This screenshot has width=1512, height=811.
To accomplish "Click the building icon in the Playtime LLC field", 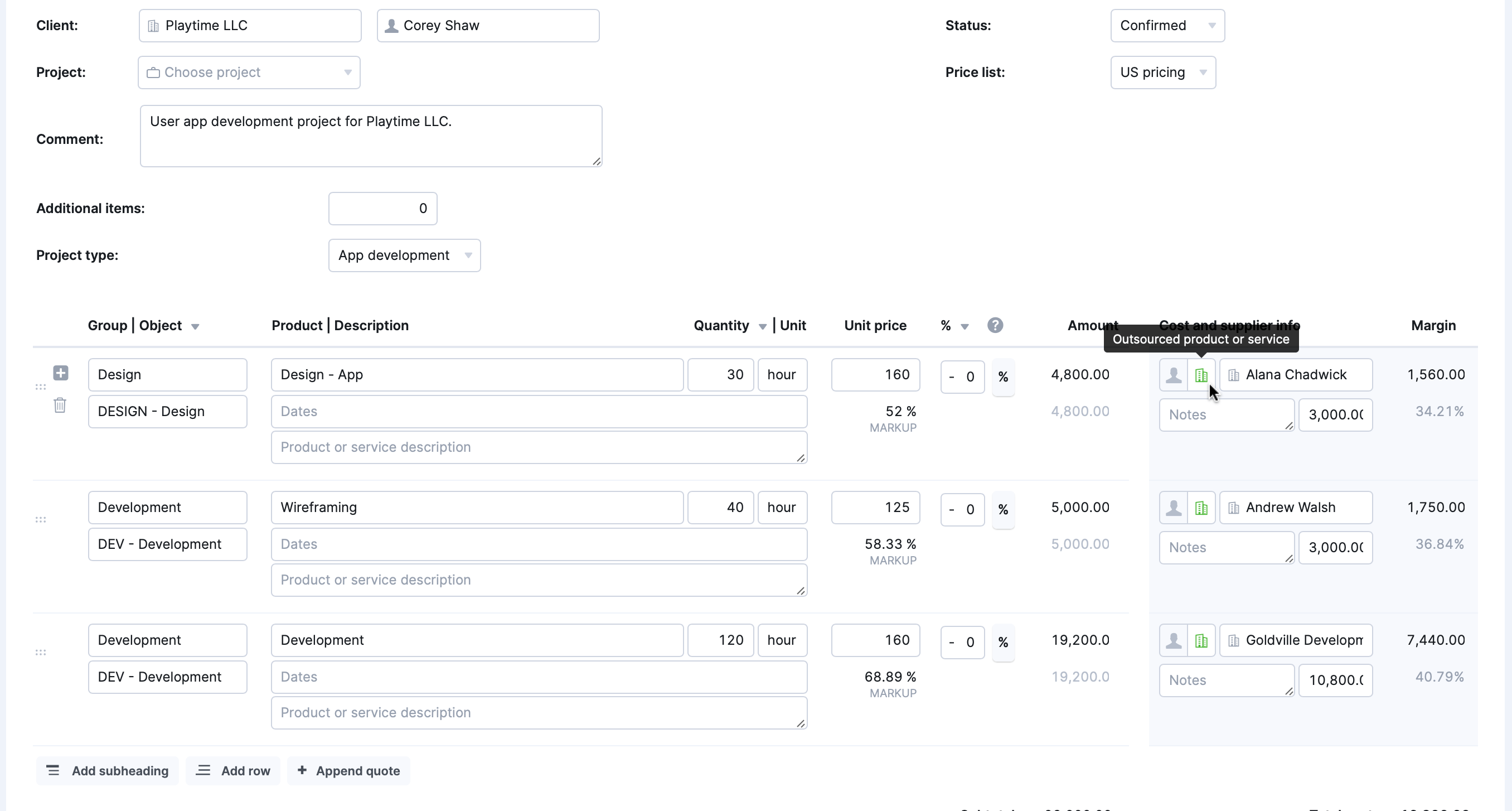I will [x=153, y=25].
